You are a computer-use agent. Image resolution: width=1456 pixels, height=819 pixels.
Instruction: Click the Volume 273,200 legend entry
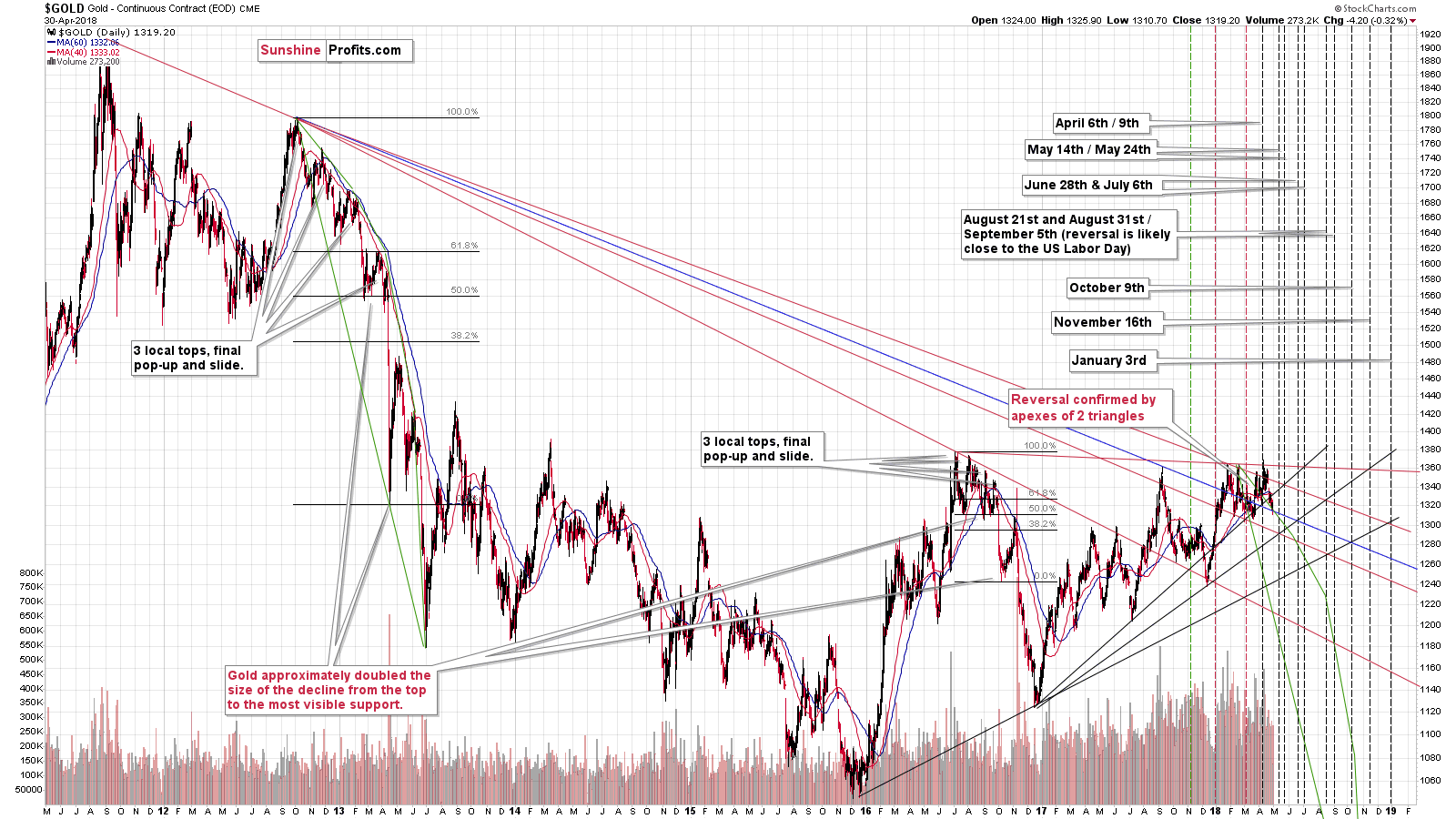[83, 62]
